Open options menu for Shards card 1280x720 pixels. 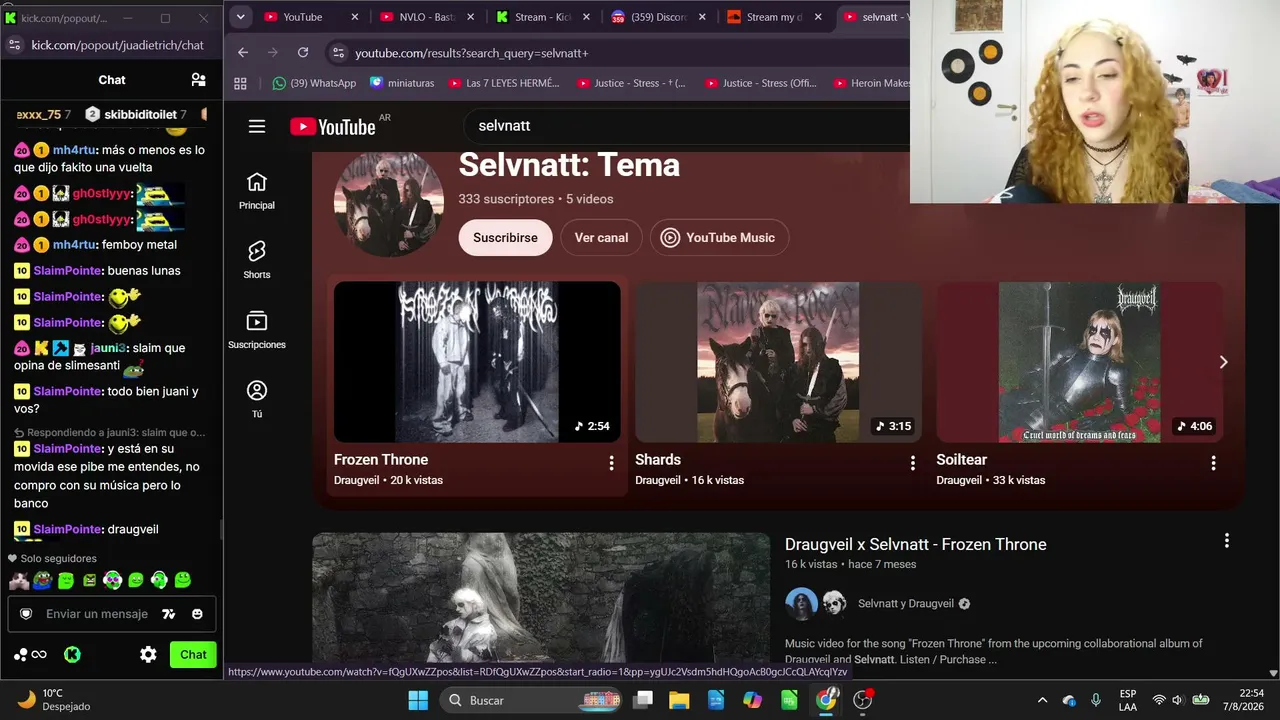tap(912, 463)
